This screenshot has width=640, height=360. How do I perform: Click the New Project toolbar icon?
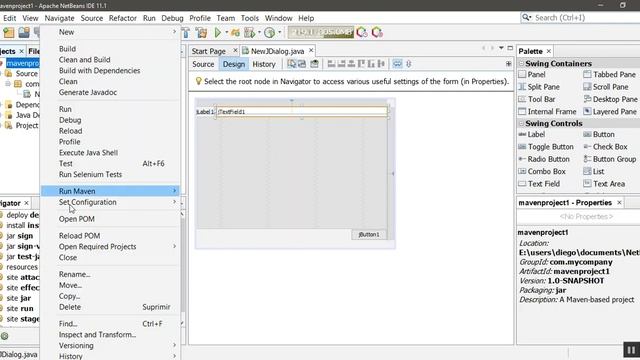[x=9, y=32]
